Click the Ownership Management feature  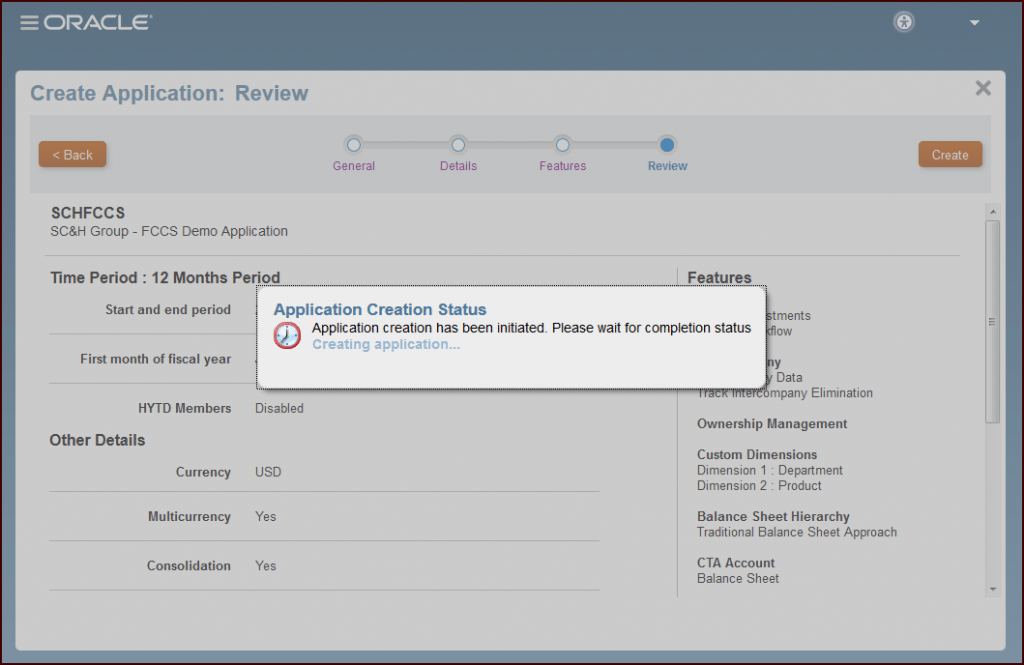[x=772, y=424]
